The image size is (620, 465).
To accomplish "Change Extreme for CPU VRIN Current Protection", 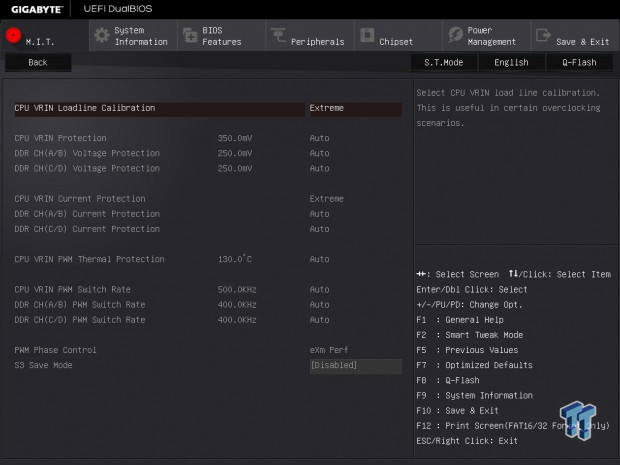I will [327, 199].
